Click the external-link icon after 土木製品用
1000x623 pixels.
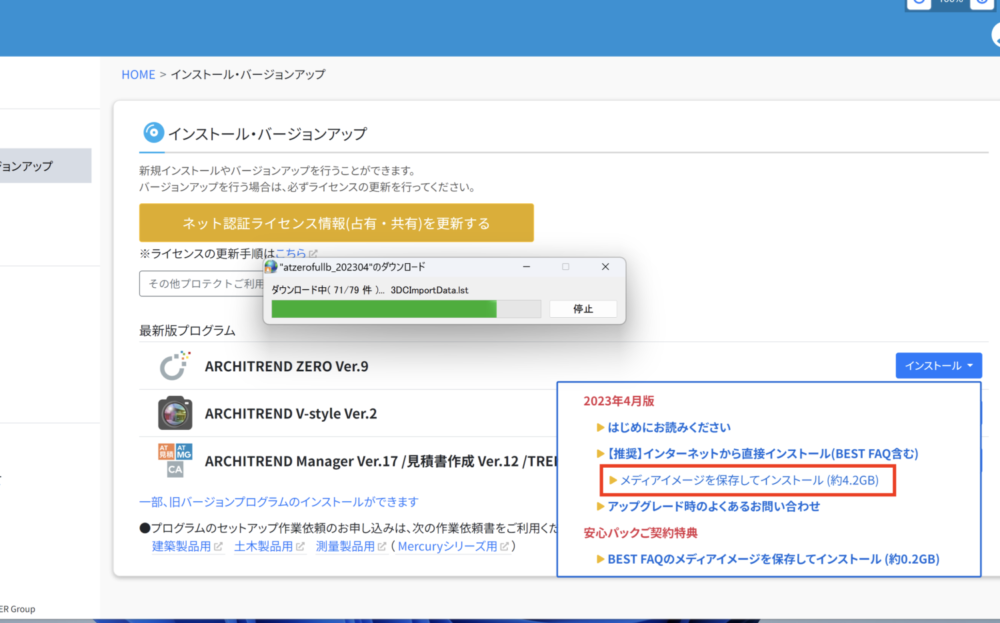[300, 546]
